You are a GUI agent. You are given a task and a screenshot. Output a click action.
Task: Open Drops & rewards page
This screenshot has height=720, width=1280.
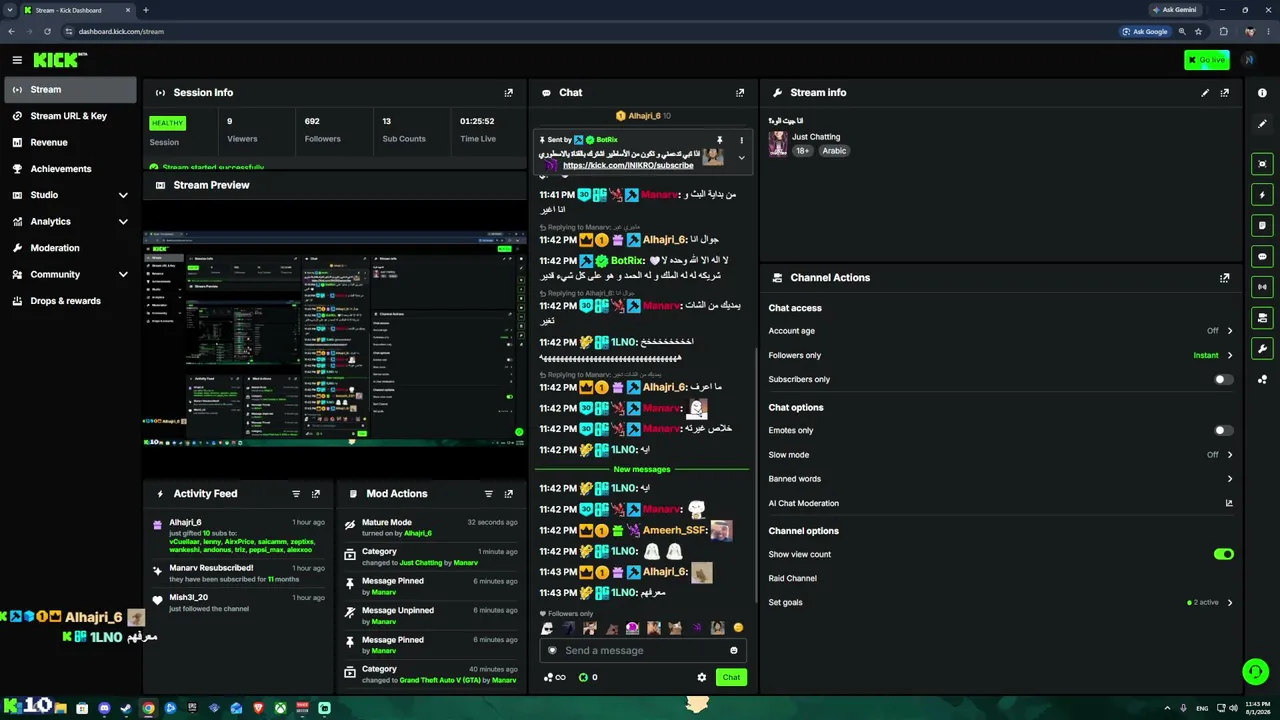[x=70, y=301]
